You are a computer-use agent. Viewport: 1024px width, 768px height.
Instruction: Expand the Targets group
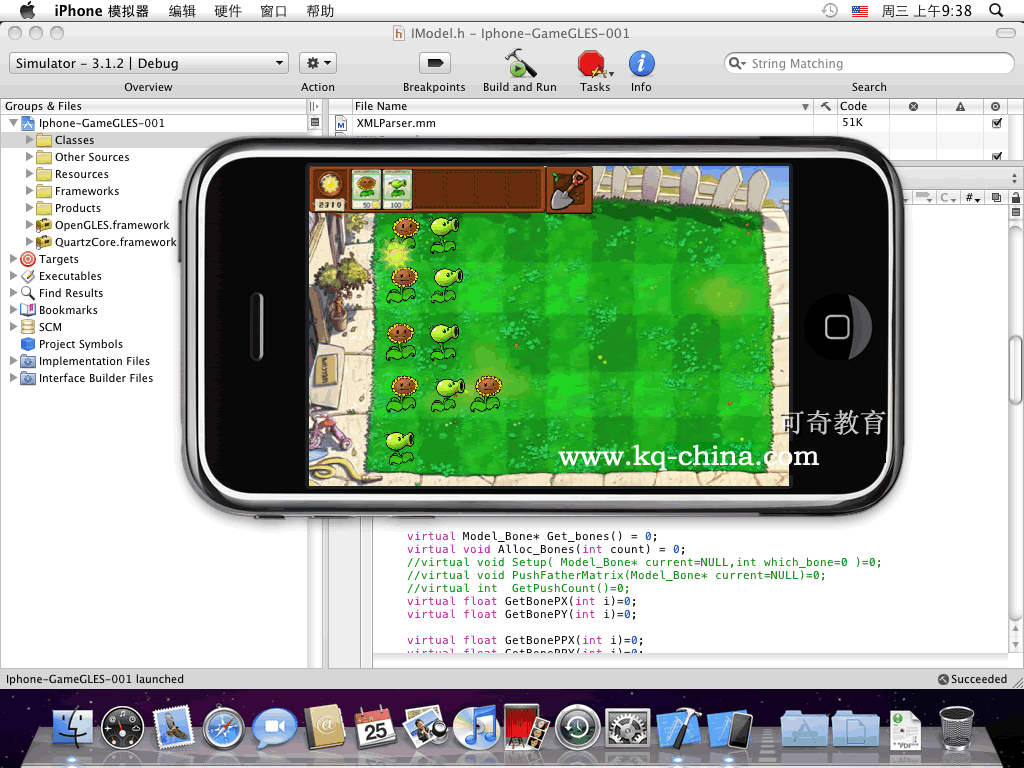coord(14,259)
